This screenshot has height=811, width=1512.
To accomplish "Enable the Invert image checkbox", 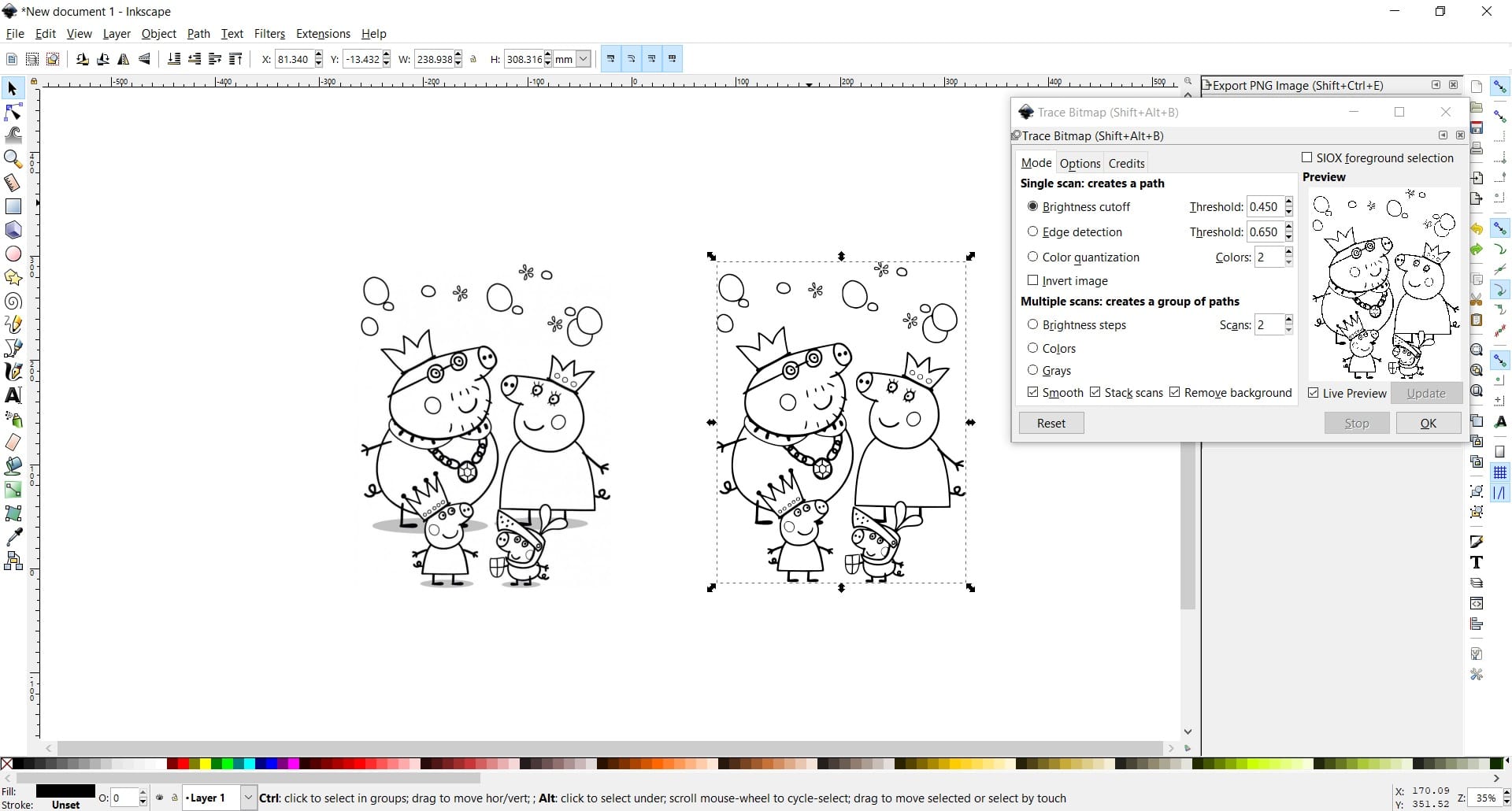I will (x=1034, y=280).
